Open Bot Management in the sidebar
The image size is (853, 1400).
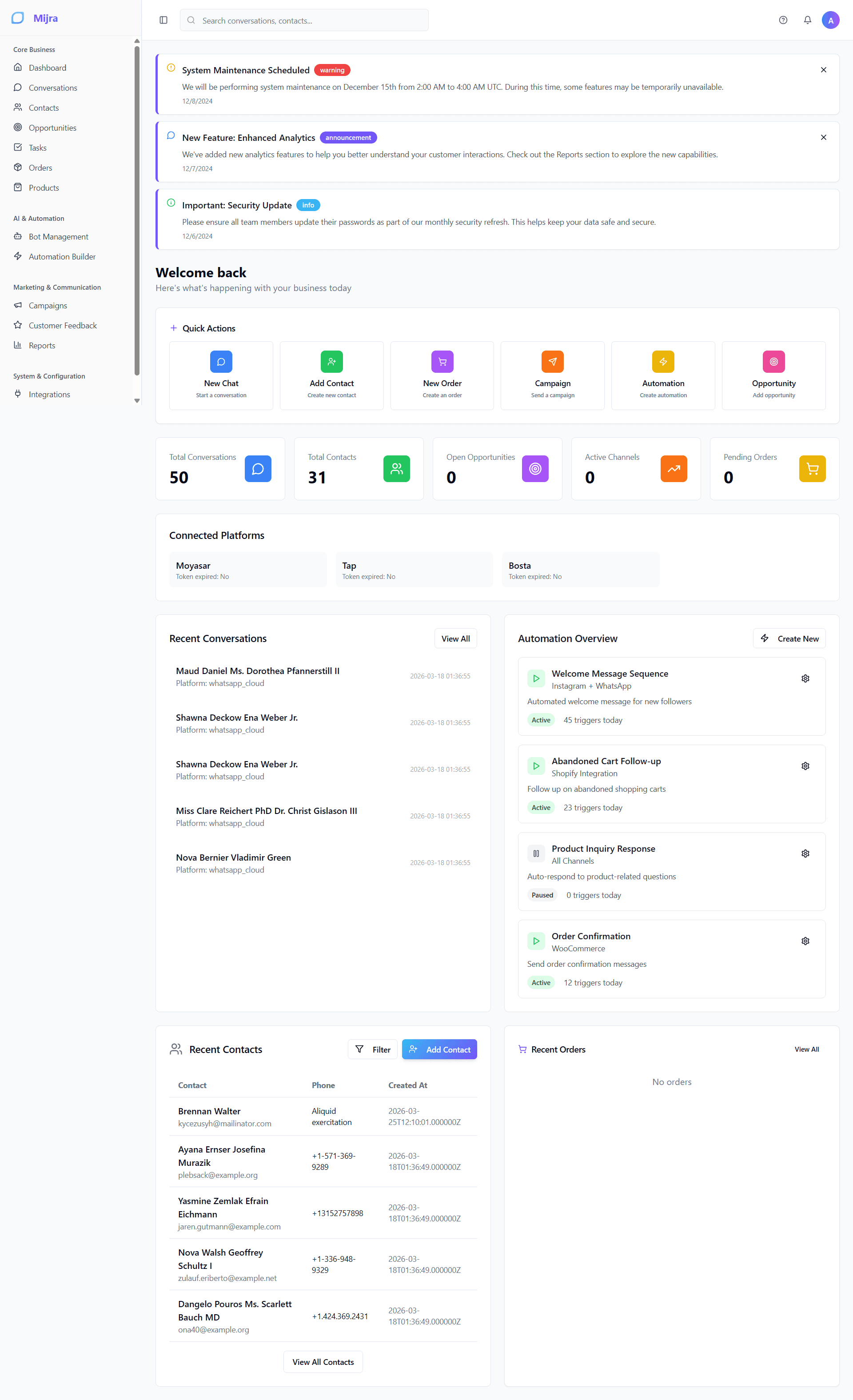(59, 237)
